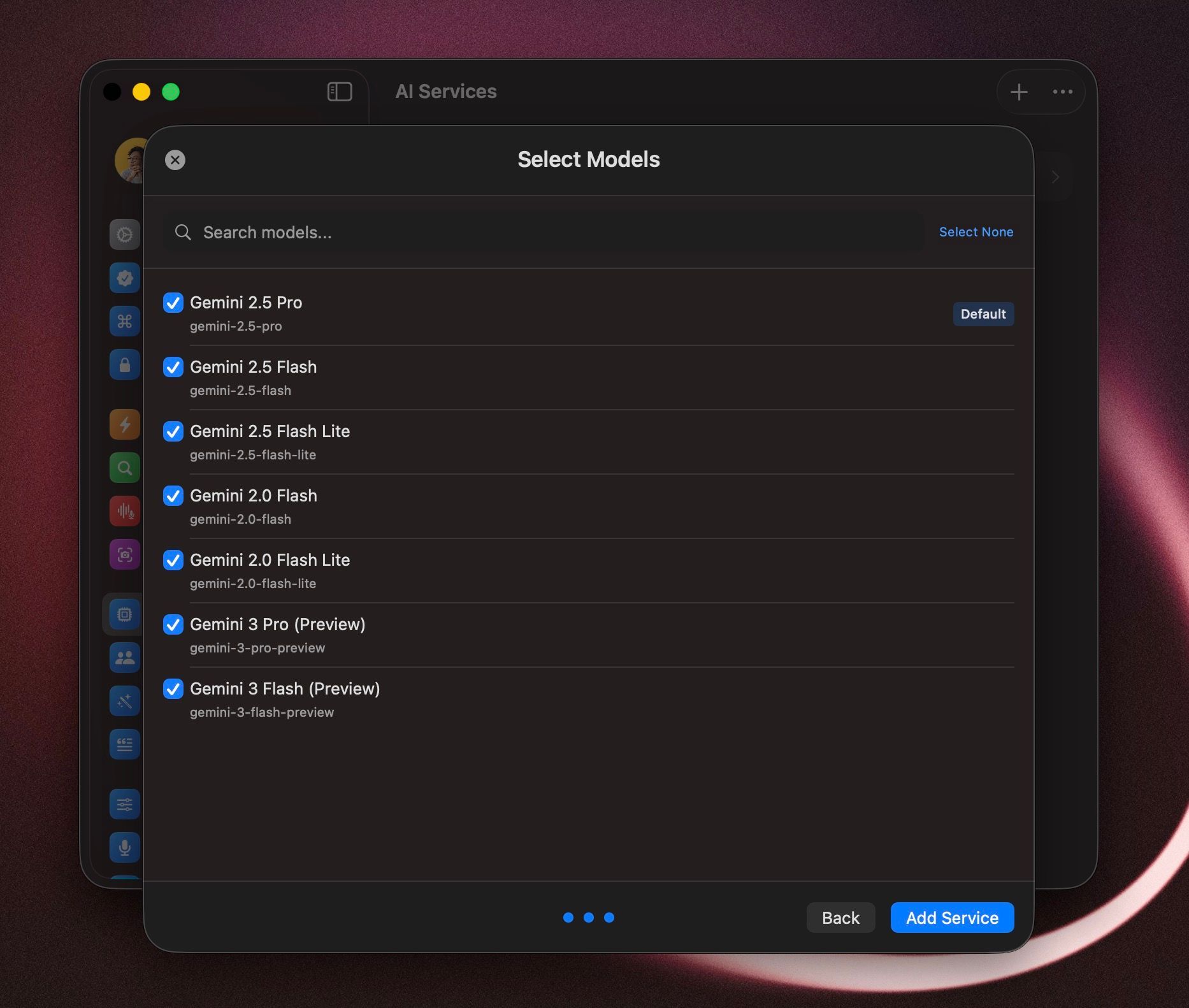Viewport: 1189px width, 1008px height.
Task: Click the "AI Services" window title
Action: point(446,92)
